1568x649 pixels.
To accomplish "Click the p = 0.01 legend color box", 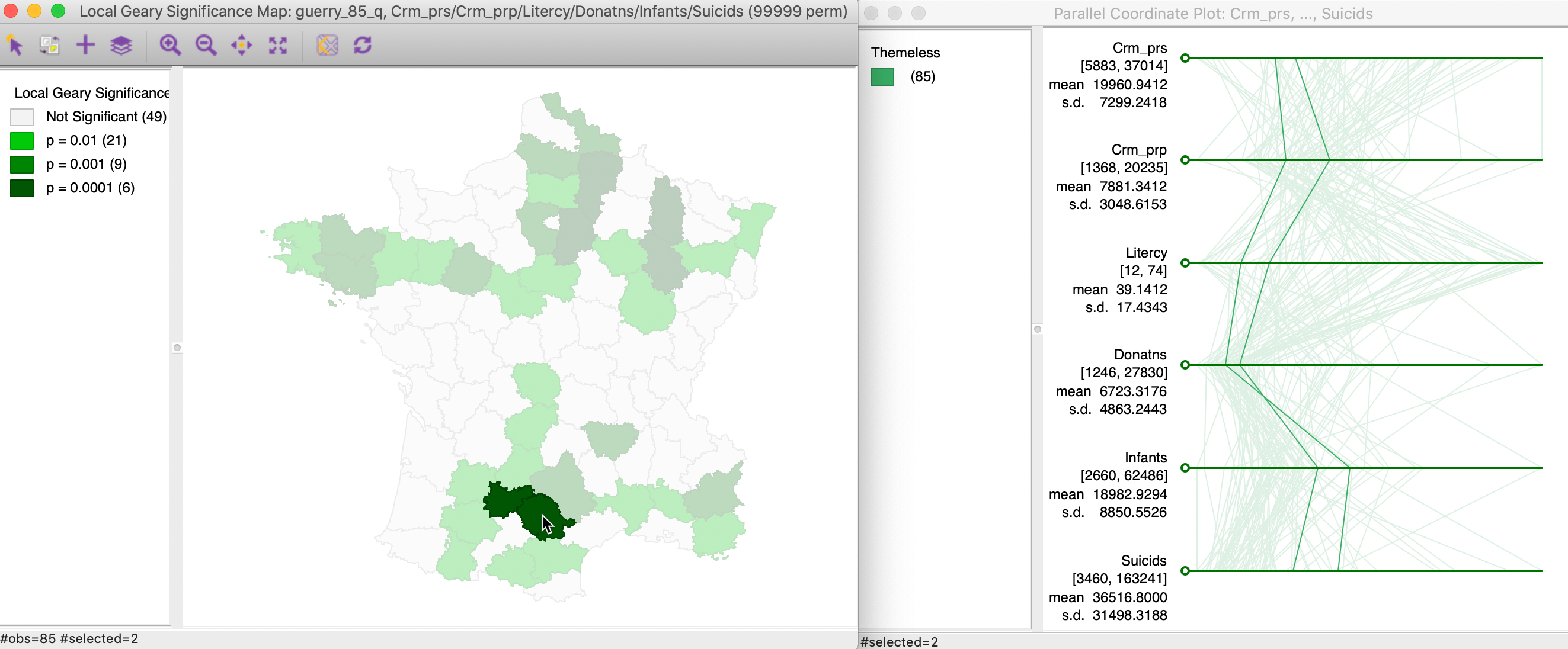I will point(22,140).
